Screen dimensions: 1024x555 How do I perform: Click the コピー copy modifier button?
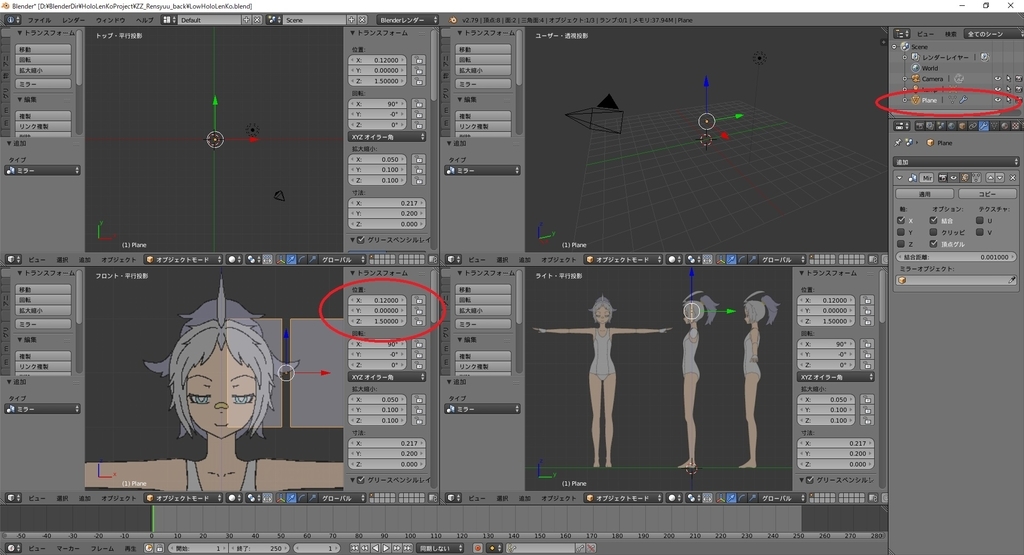click(x=987, y=194)
